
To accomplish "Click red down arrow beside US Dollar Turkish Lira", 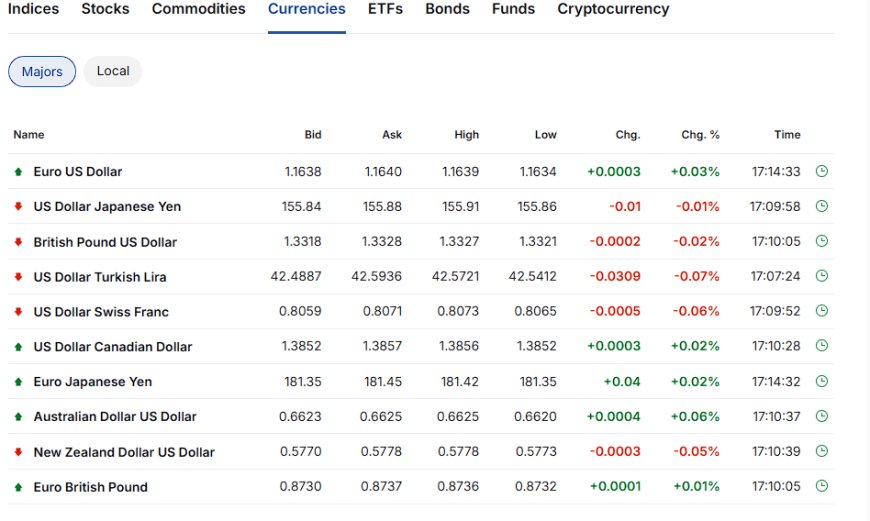I will (x=18, y=277).
